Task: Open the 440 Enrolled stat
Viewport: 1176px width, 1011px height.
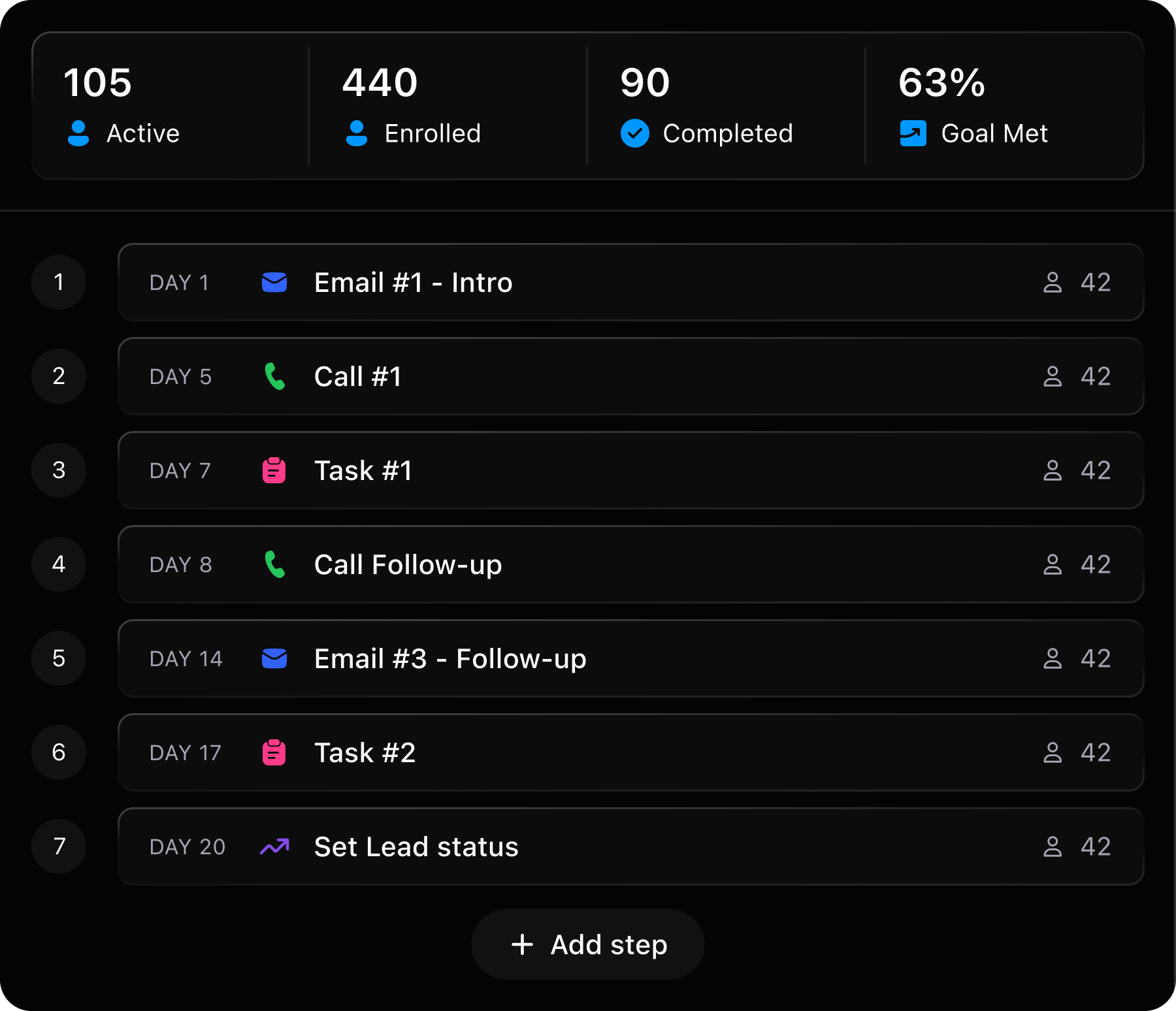Action: tap(448, 106)
